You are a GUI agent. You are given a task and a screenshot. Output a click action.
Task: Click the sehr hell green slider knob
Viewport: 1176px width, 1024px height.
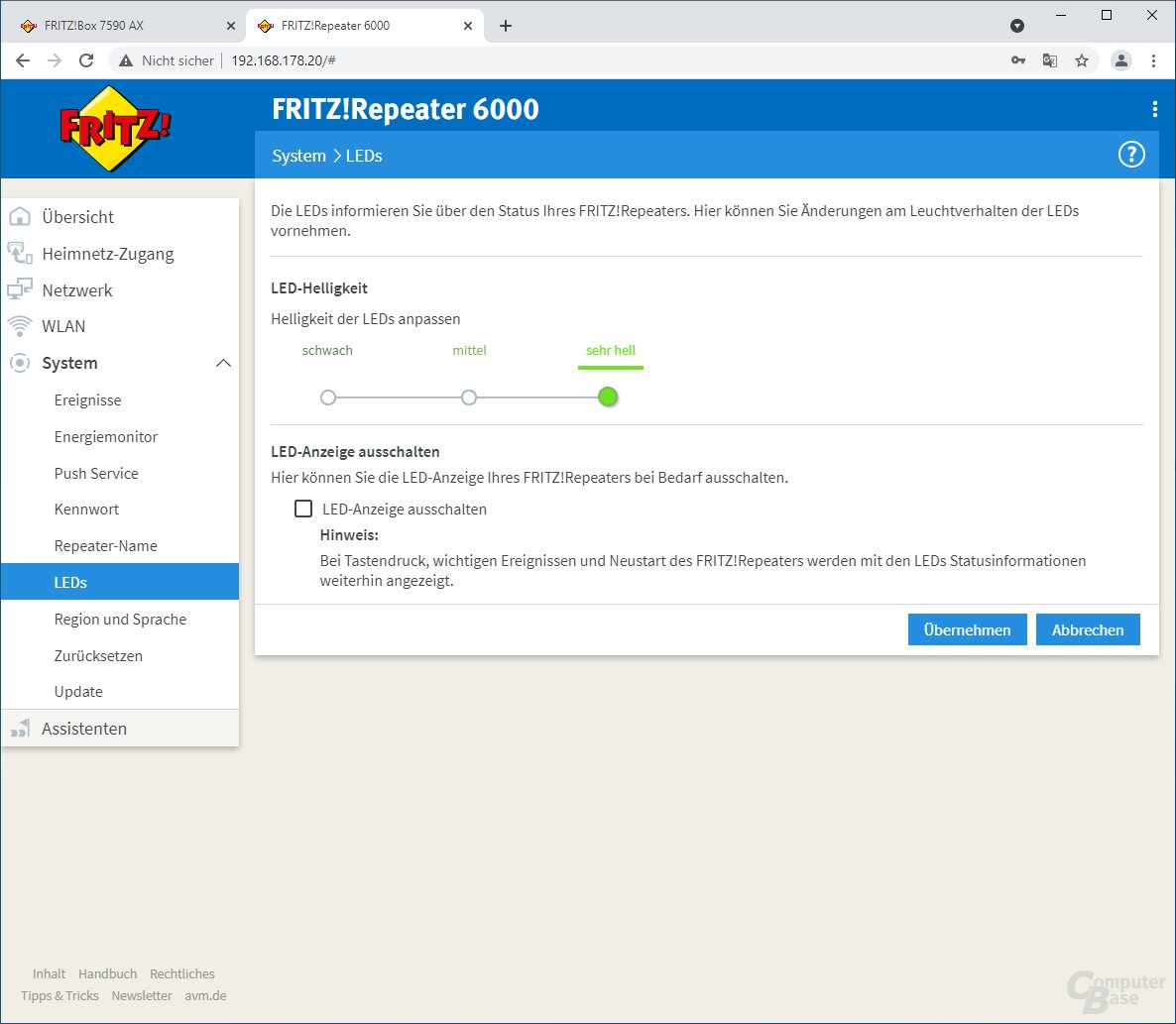[x=608, y=398]
